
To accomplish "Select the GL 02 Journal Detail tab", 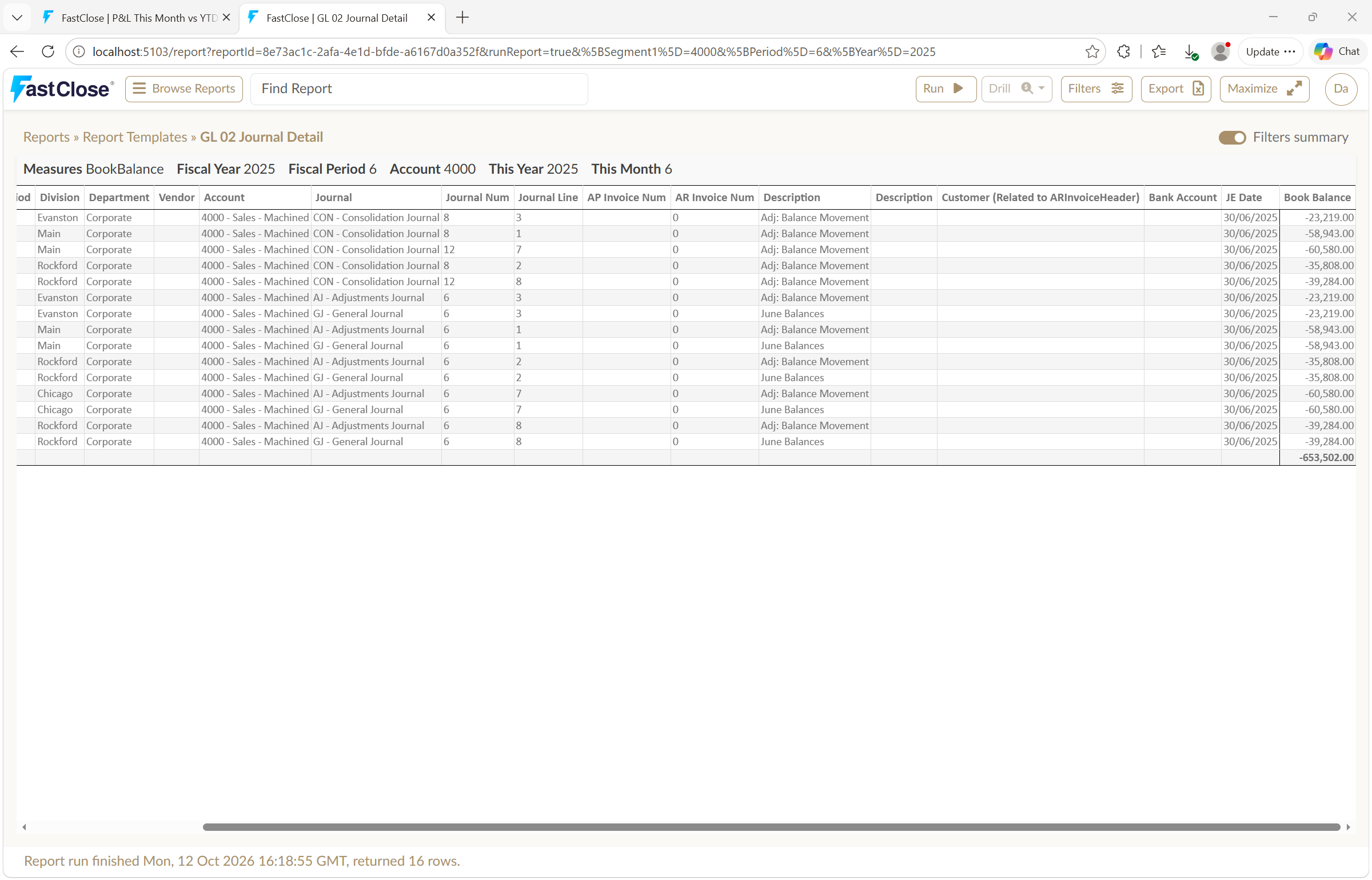I will (341, 18).
